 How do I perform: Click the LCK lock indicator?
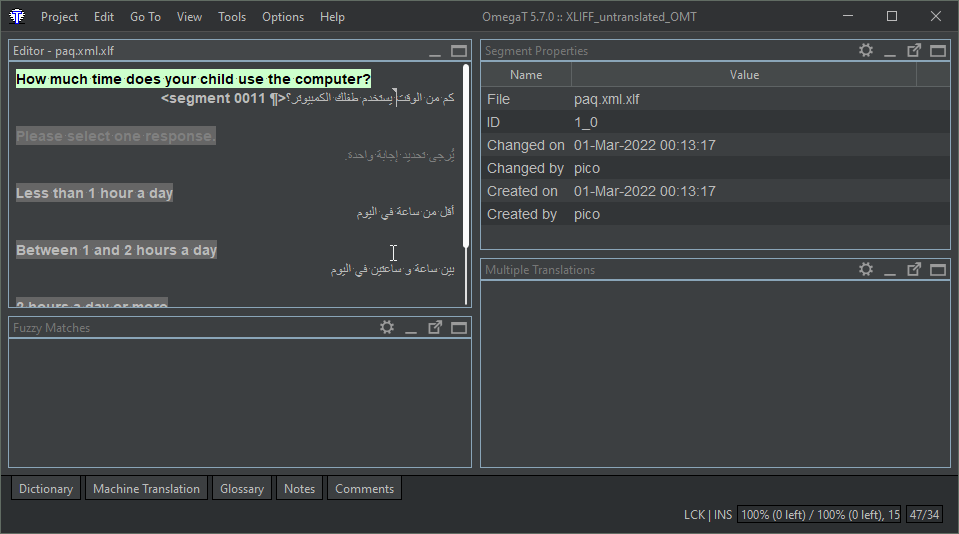[694, 514]
